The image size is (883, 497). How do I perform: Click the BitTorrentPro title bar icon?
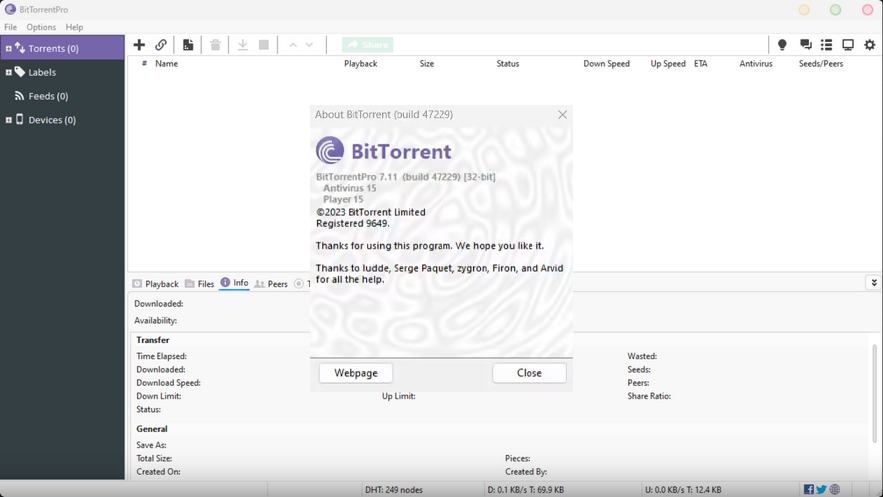[x=10, y=9]
